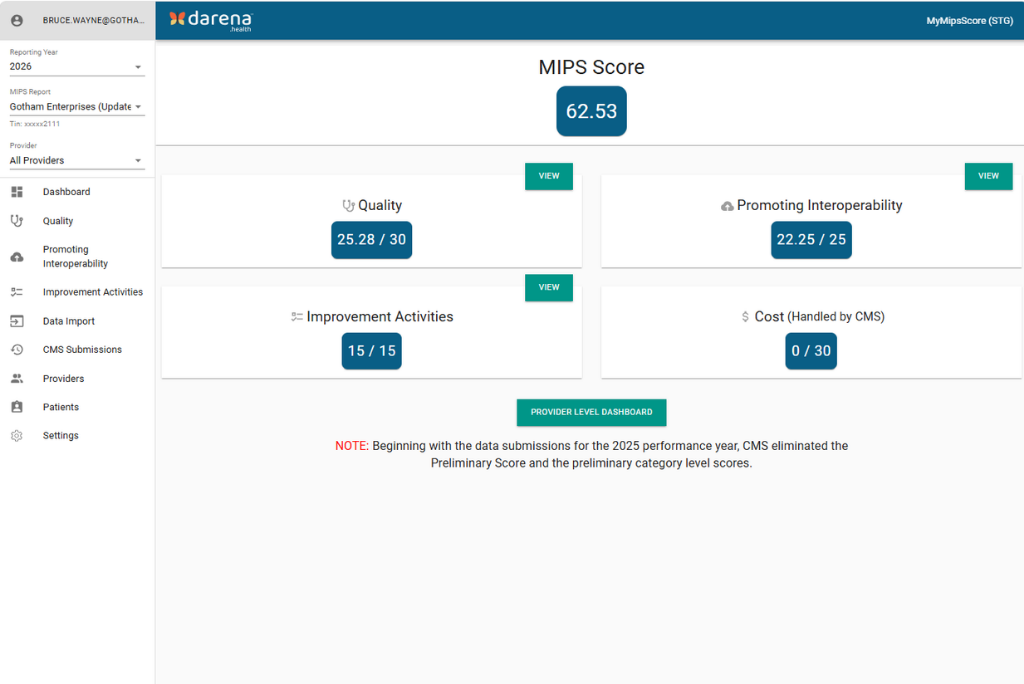The height and width of the screenshot is (684, 1024).
Task: Open Settings from the sidebar
Action: 77,436
